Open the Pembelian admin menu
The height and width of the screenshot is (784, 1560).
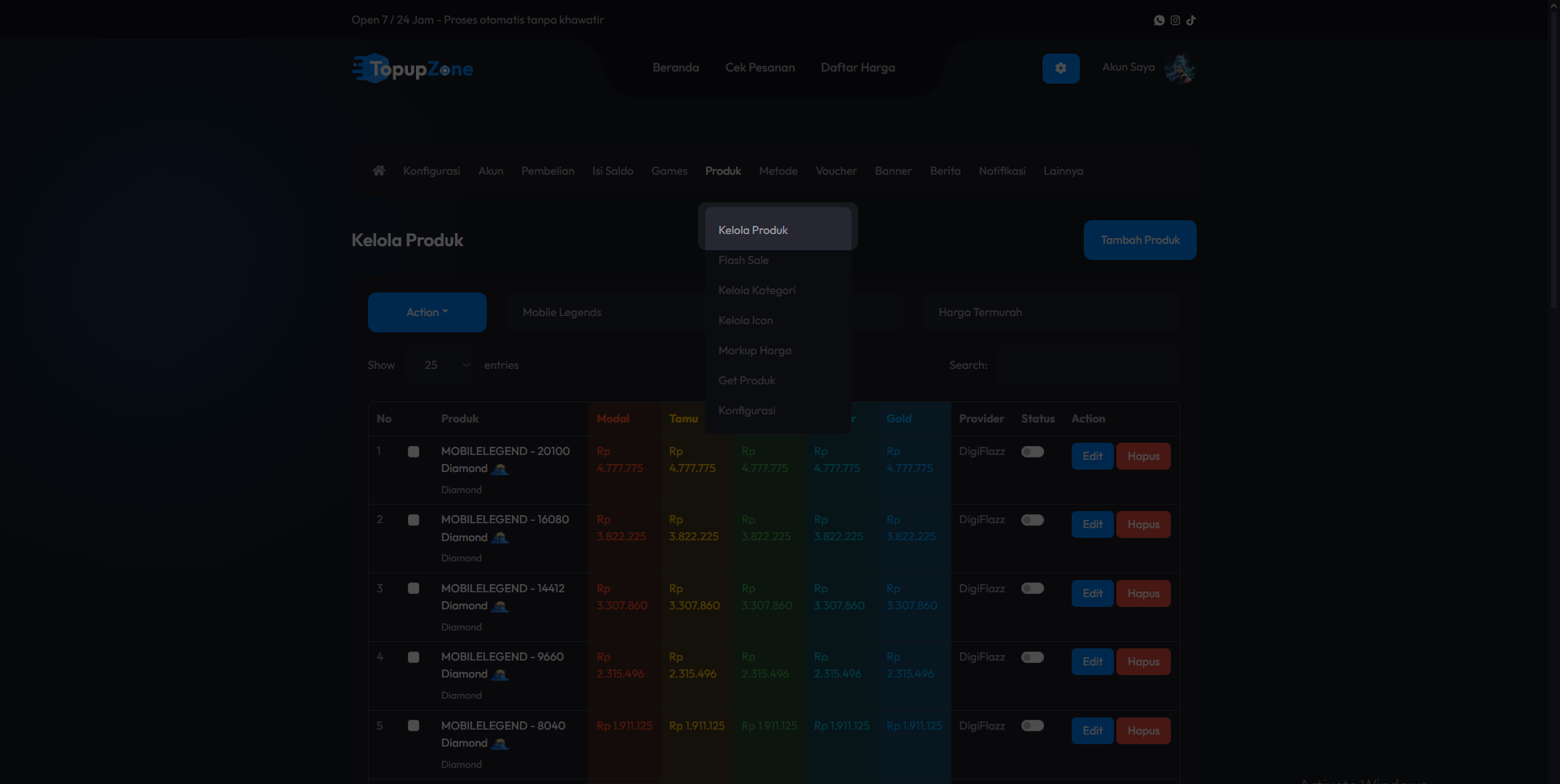coord(548,171)
